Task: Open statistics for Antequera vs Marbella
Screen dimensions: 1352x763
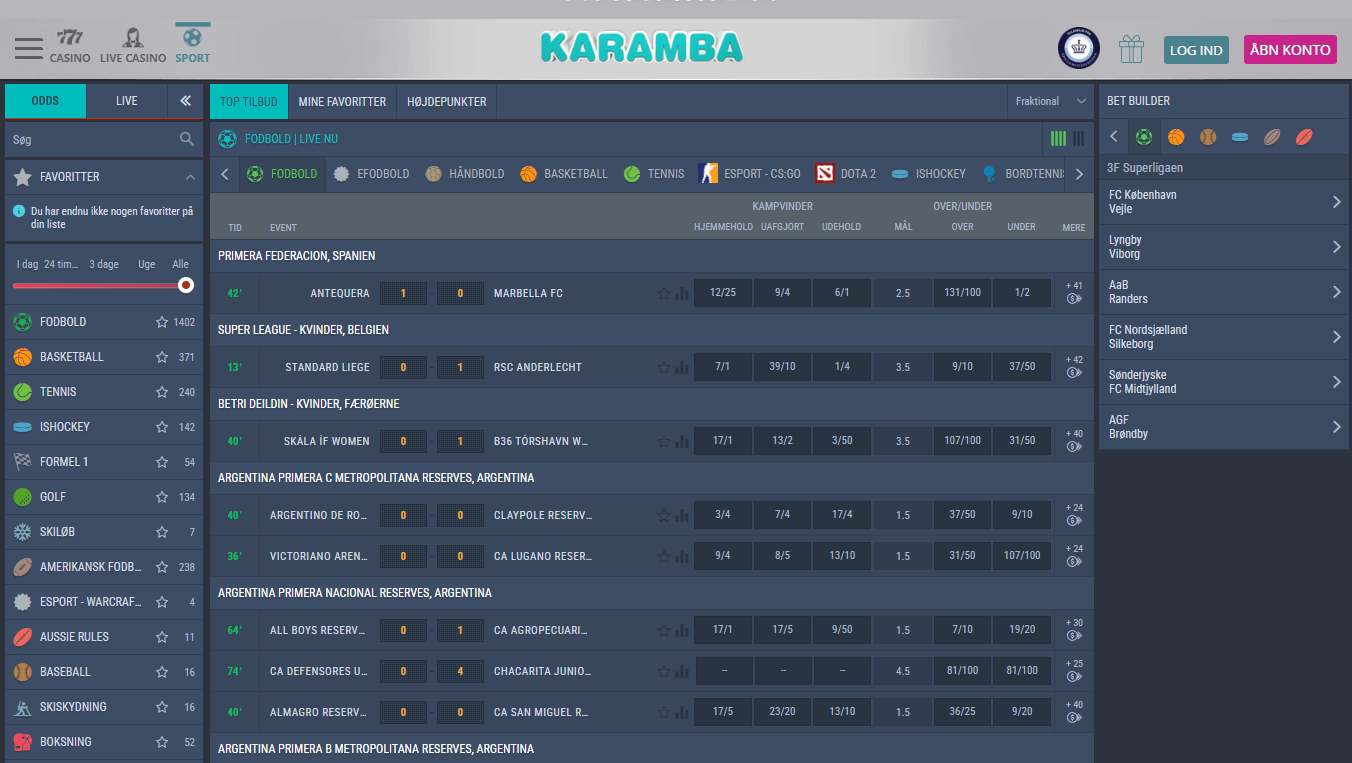Action: pyautogui.click(x=682, y=294)
